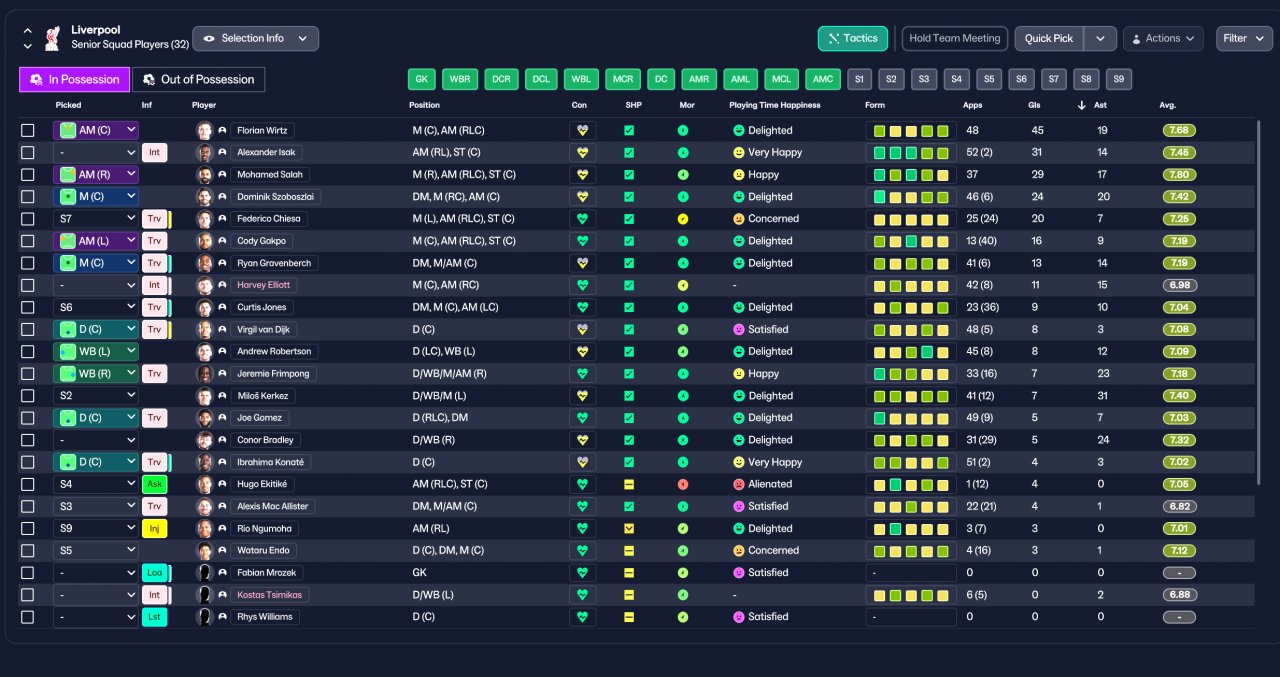Open the Tactics button

click(853, 38)
